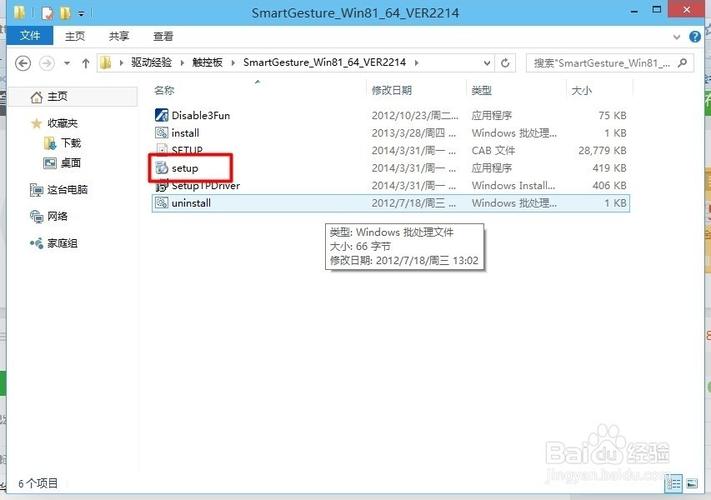Expand the ribbon with chevron
The height and width of the screenshot is (500, 711).
(x=677, y=37)
